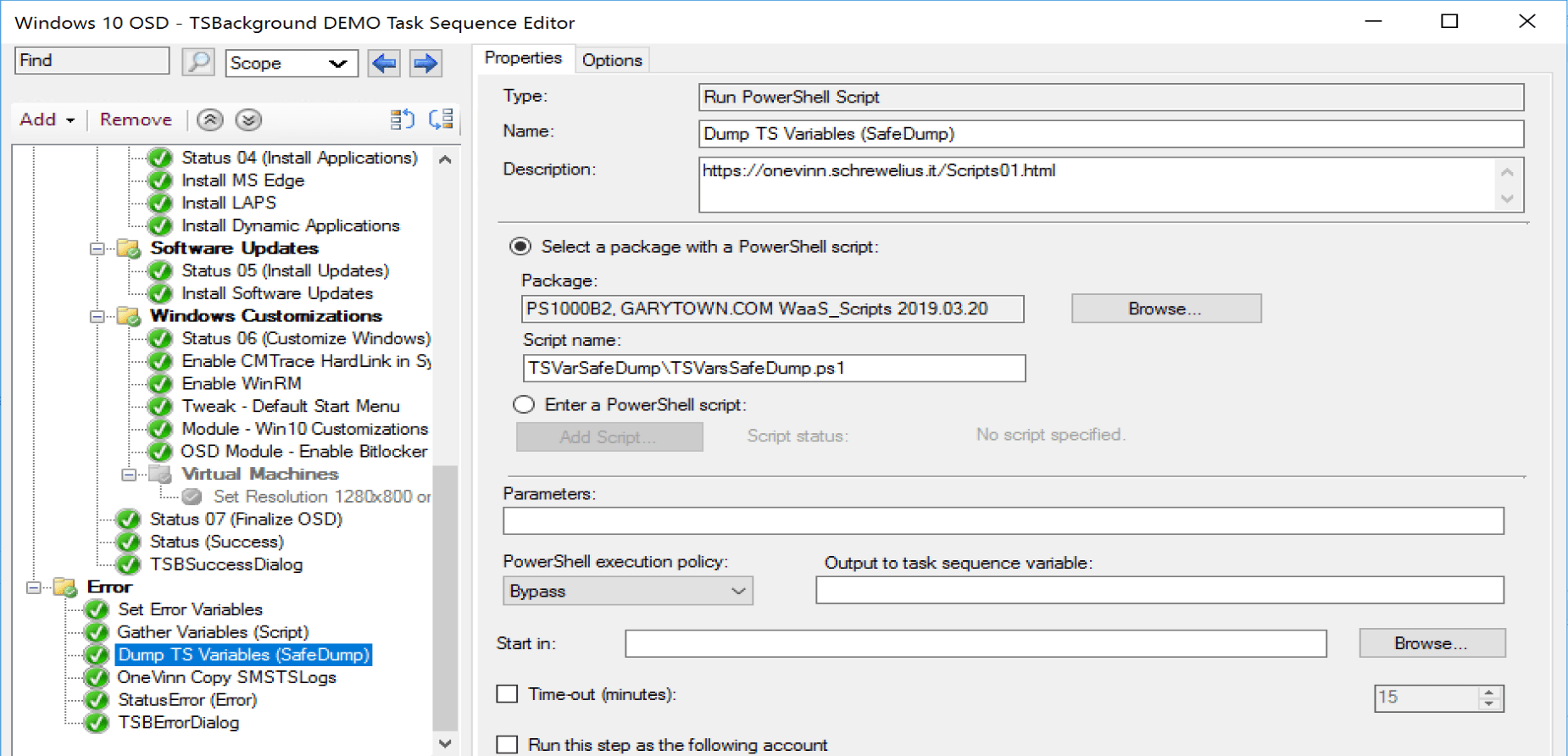The width and height of the screenshot is (1568, 756).
Task: Click green check icon of StatusError (Error)
Action: point(97,700)
